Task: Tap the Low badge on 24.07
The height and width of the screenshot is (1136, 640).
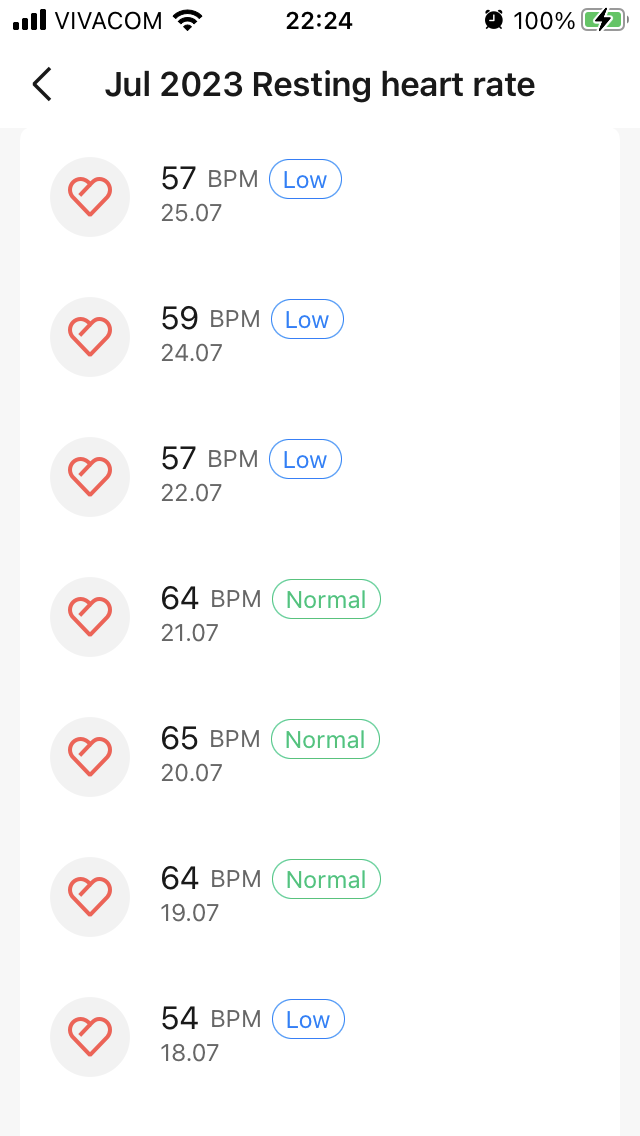Action: point(307,320)
